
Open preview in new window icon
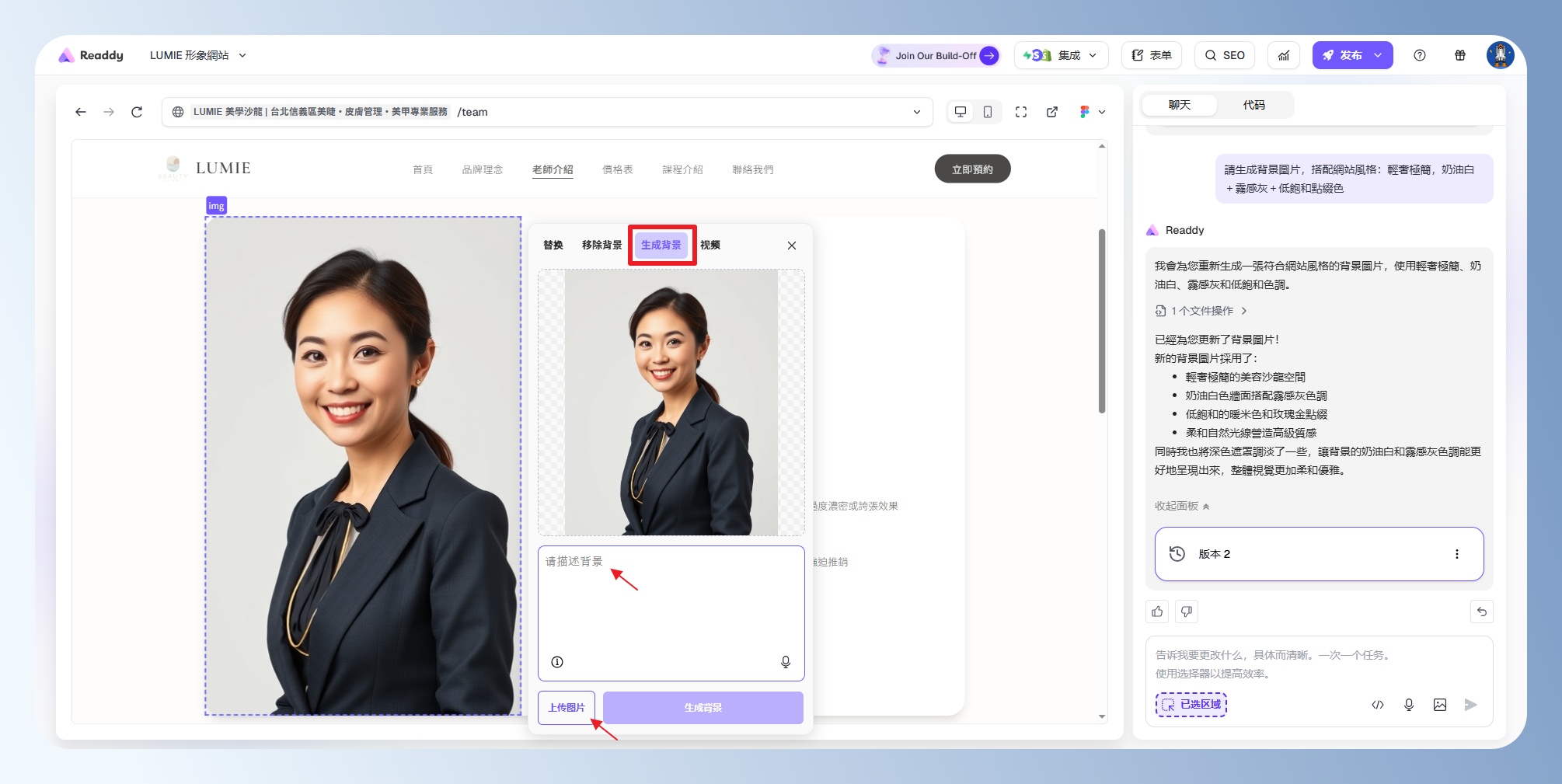1052,112
